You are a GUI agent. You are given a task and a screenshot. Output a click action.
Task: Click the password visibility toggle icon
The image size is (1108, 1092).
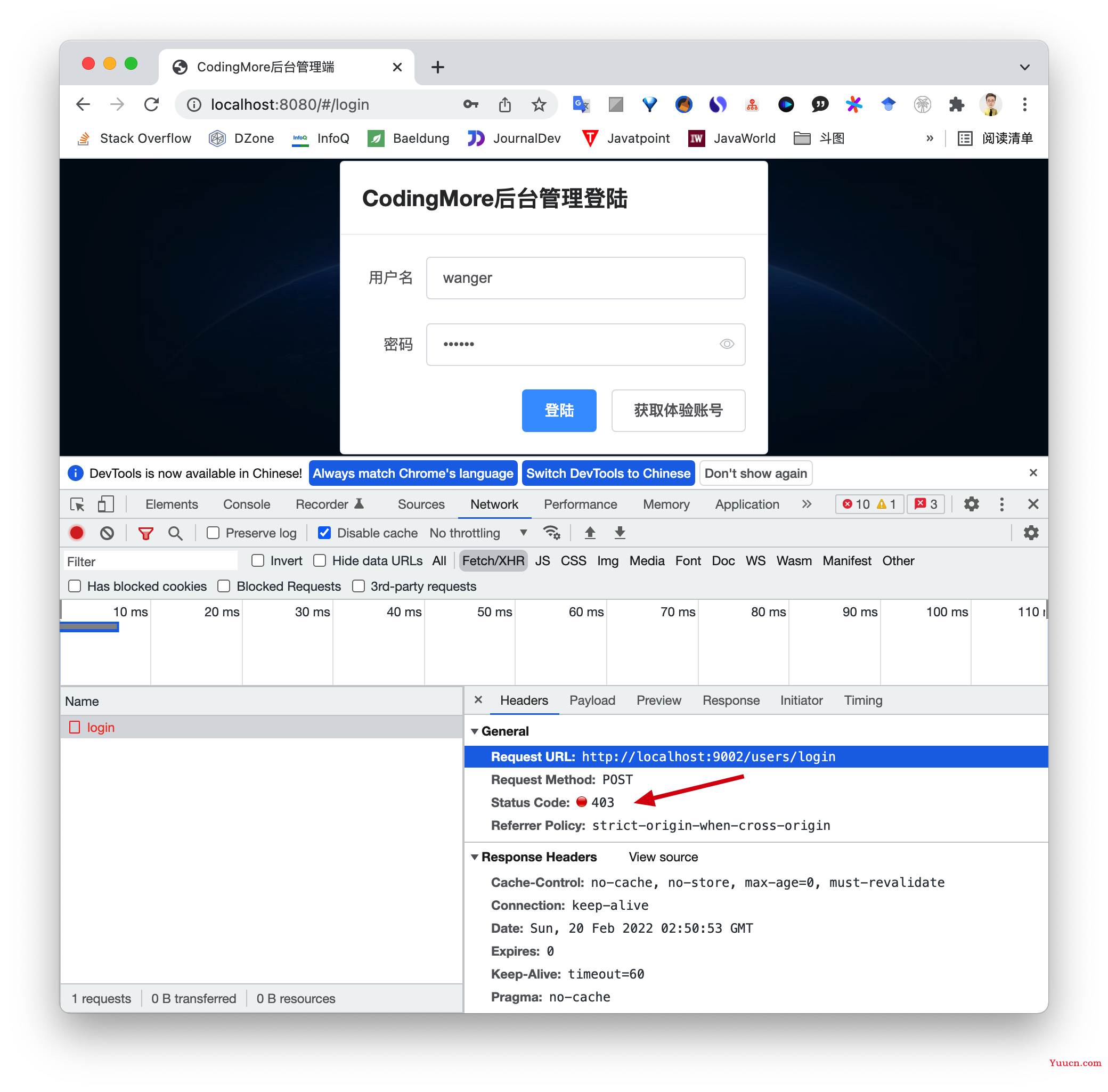[x=727, y=344]
